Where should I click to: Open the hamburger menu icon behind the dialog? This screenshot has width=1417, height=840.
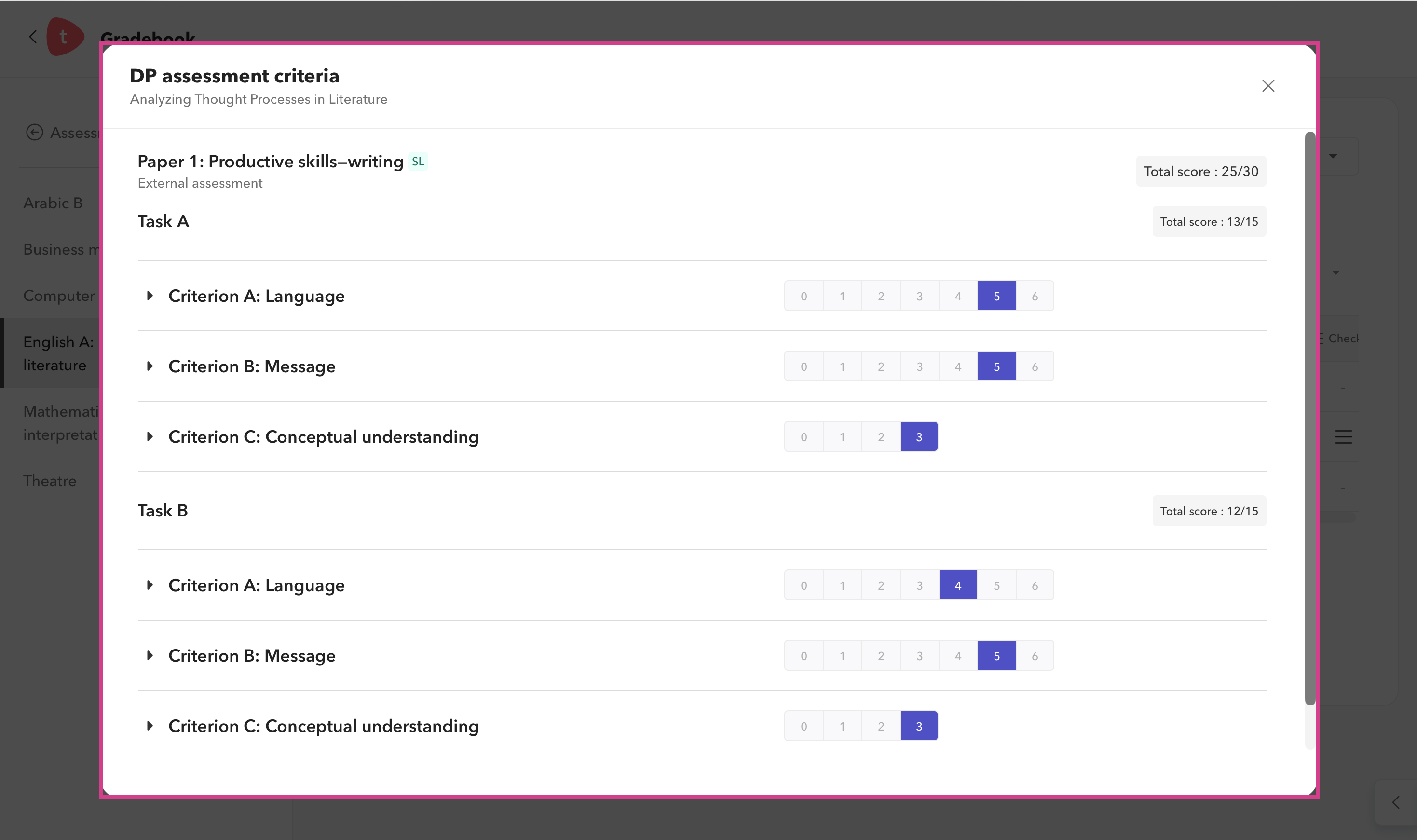pyautogui.click(x=1343, y=436)
